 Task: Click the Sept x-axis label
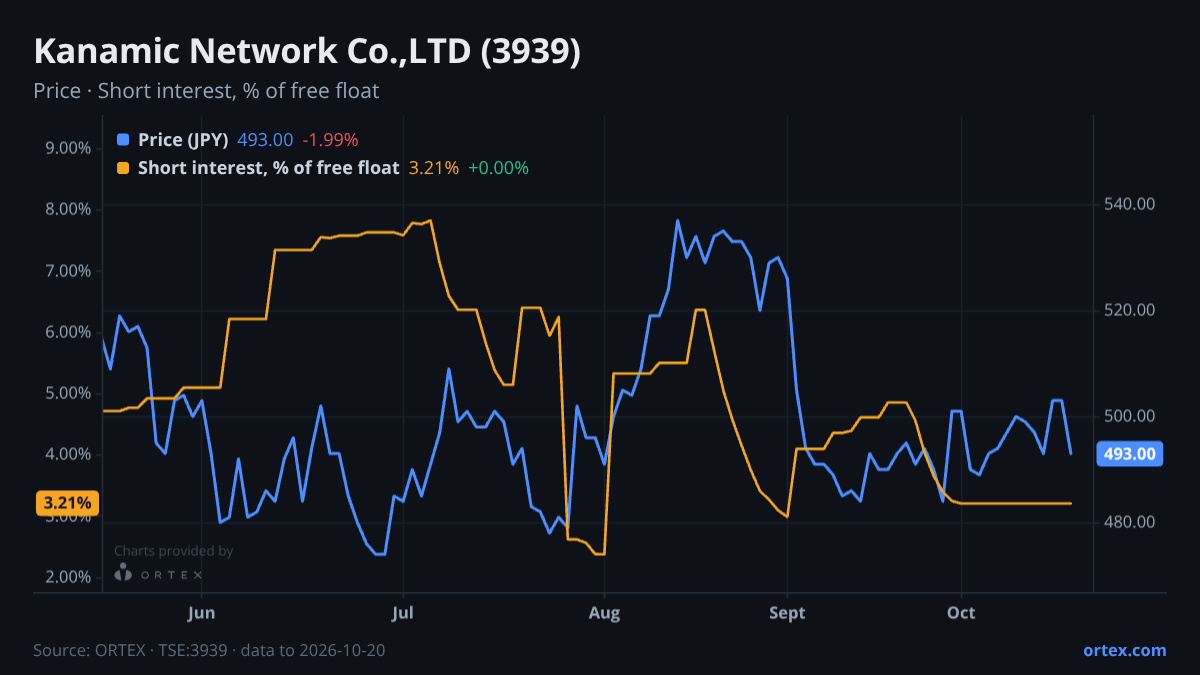[x=788, y=612]
